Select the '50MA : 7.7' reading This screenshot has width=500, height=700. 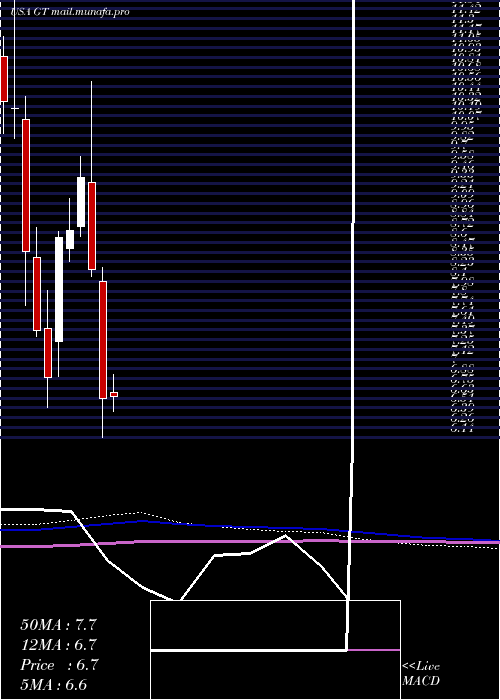pos(58,625)
